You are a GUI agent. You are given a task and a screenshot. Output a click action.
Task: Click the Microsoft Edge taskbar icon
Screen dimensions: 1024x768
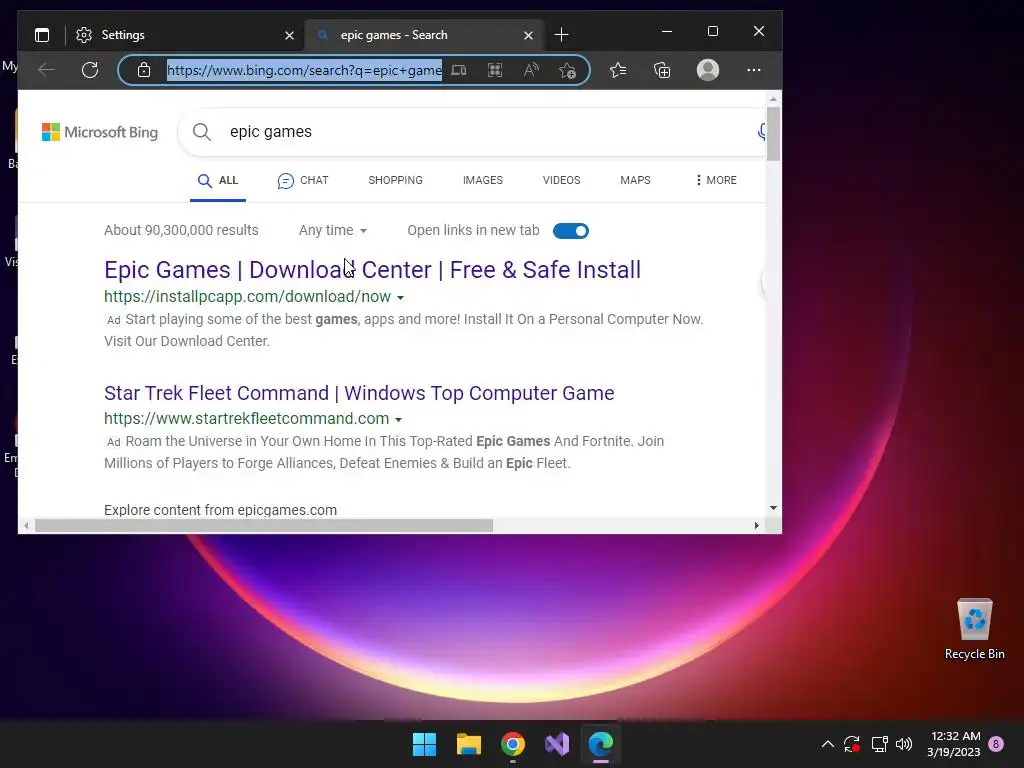[601, 744]
